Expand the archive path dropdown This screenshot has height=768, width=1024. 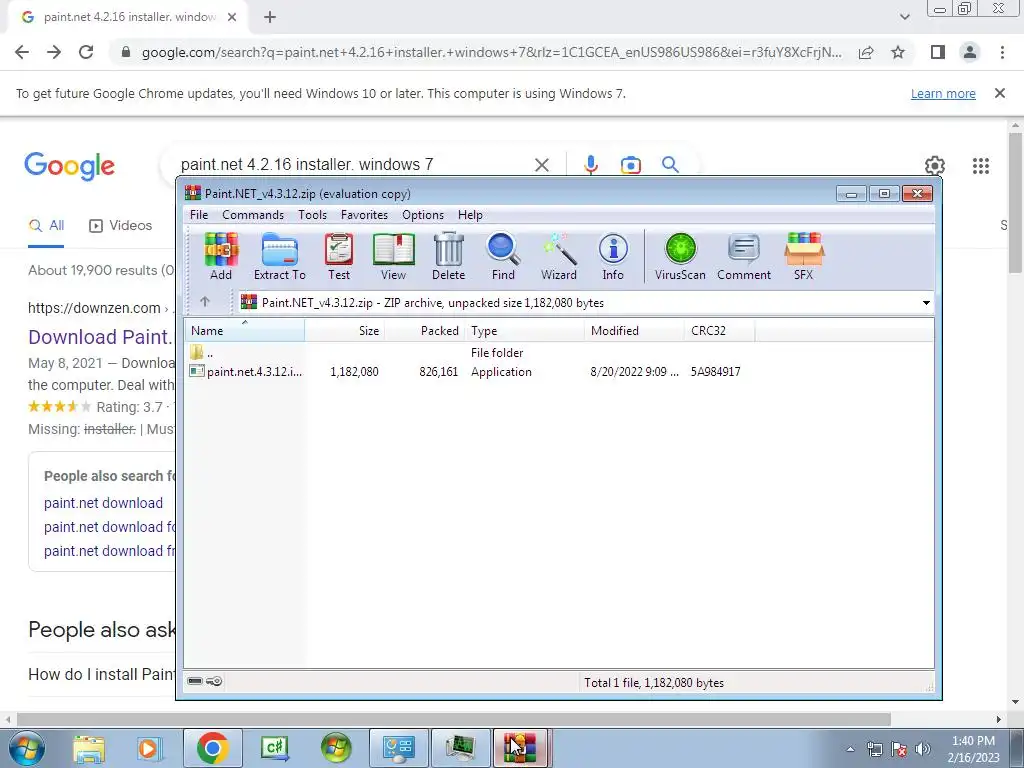coord(926,302)
